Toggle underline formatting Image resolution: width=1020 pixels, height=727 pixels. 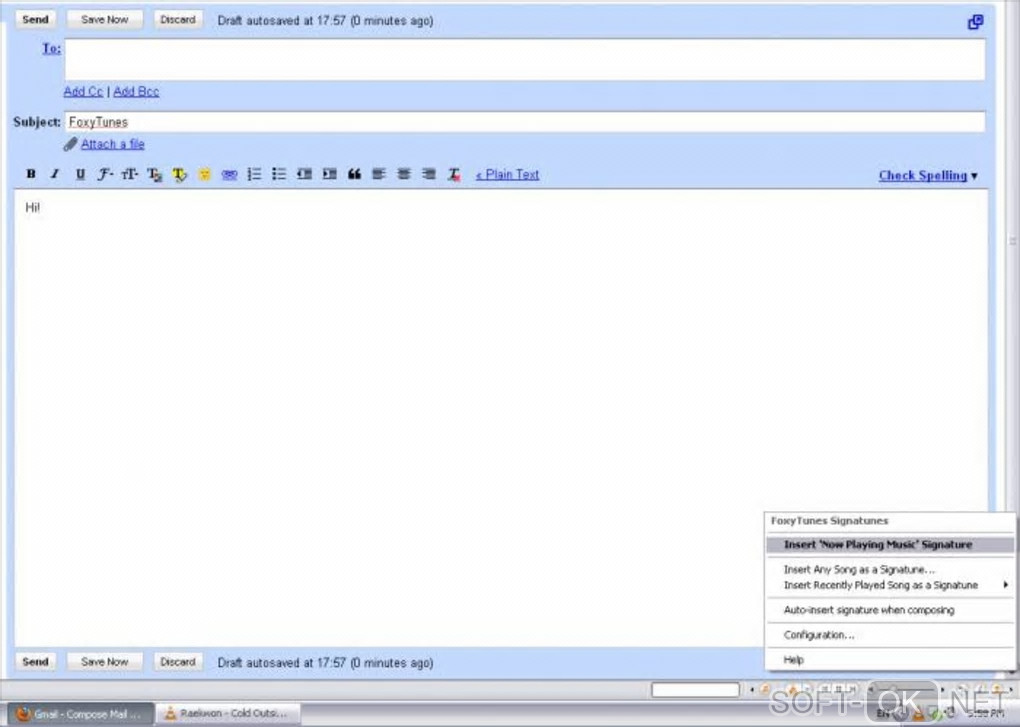click(80, 174)
